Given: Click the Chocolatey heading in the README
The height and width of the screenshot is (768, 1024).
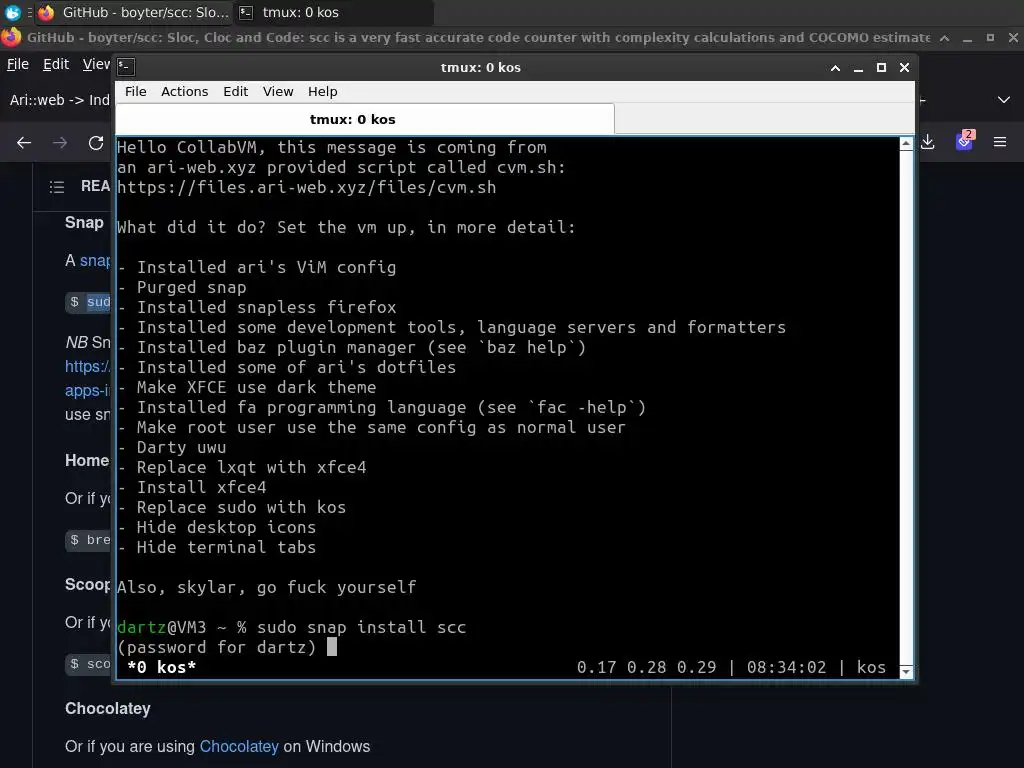Looking at the screenshot, I should click(108, 709).
